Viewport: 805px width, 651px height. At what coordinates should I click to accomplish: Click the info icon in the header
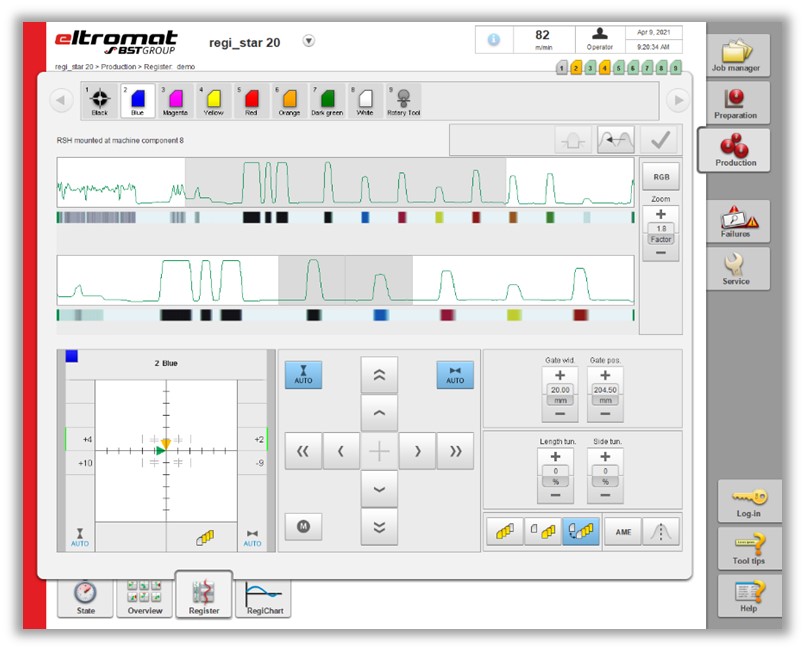point(493,40)
